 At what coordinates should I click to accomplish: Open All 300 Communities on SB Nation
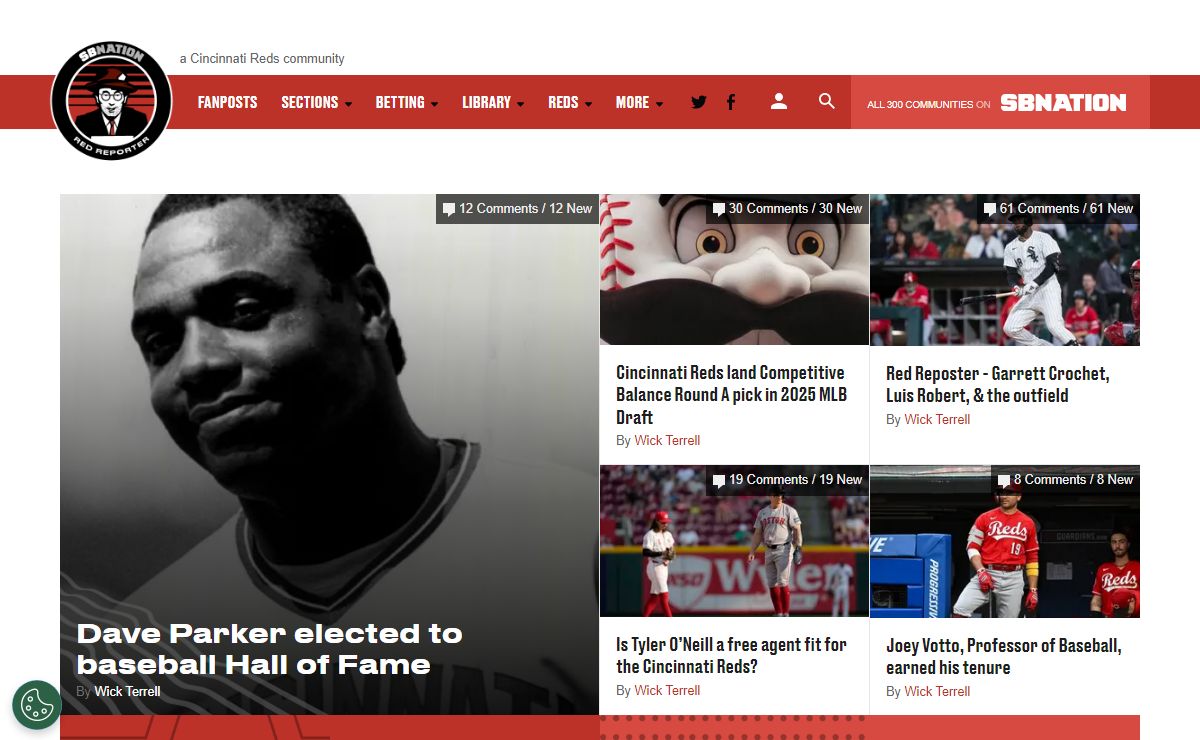(1000, 102)
